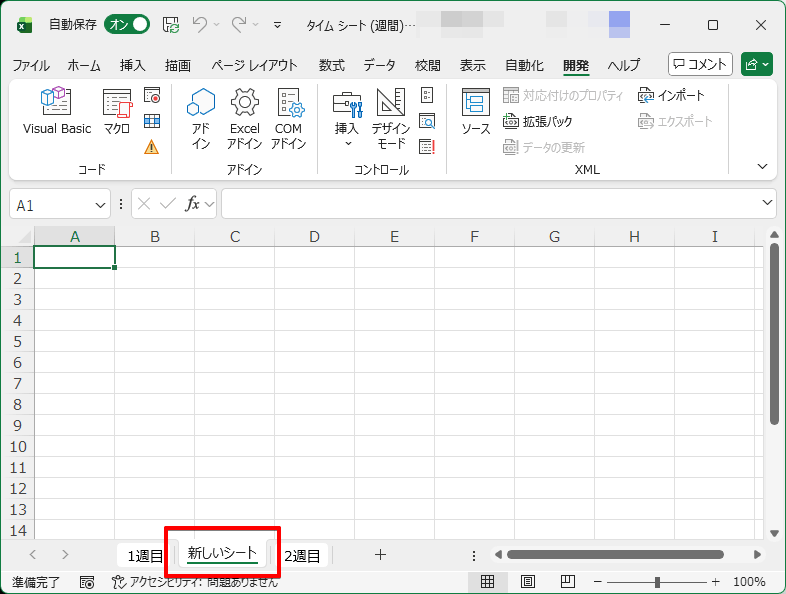Image resolution: width=786 pixels, height=594 pixels.
Task: Click the 100% zoom level
Action: point(749,582)
